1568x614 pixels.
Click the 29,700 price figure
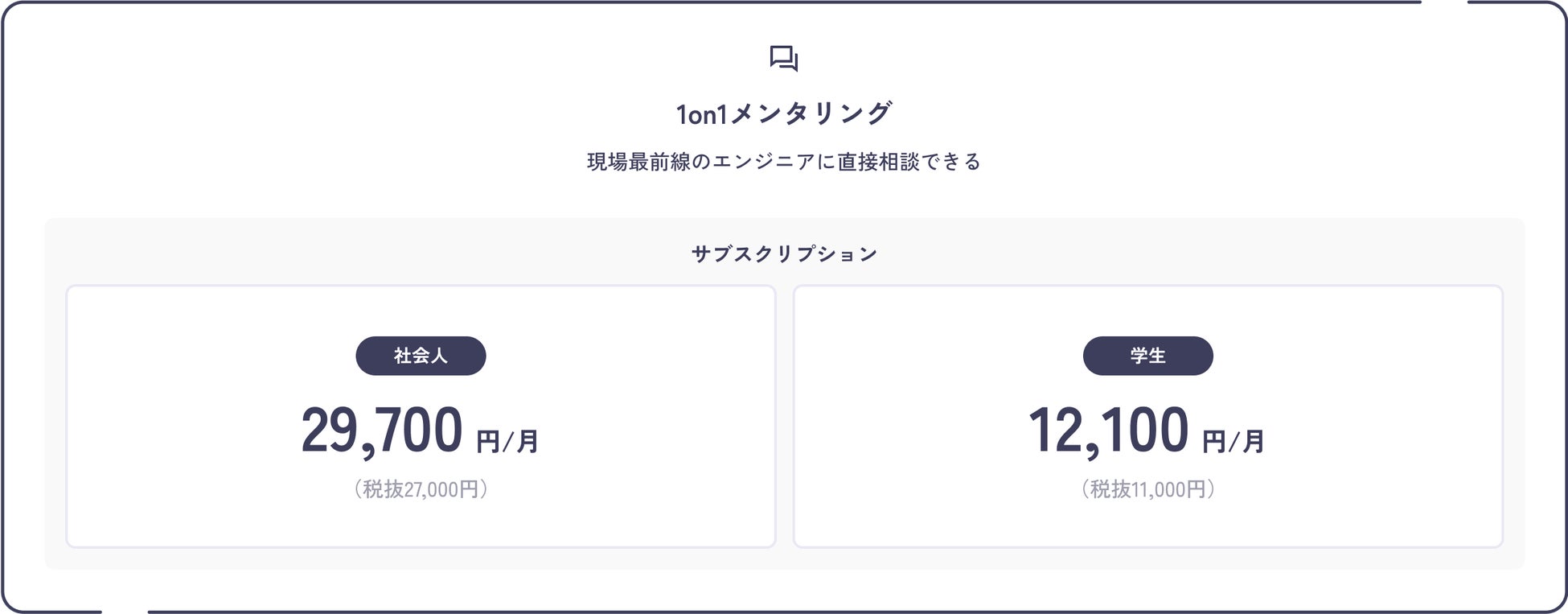click(382, 431)
